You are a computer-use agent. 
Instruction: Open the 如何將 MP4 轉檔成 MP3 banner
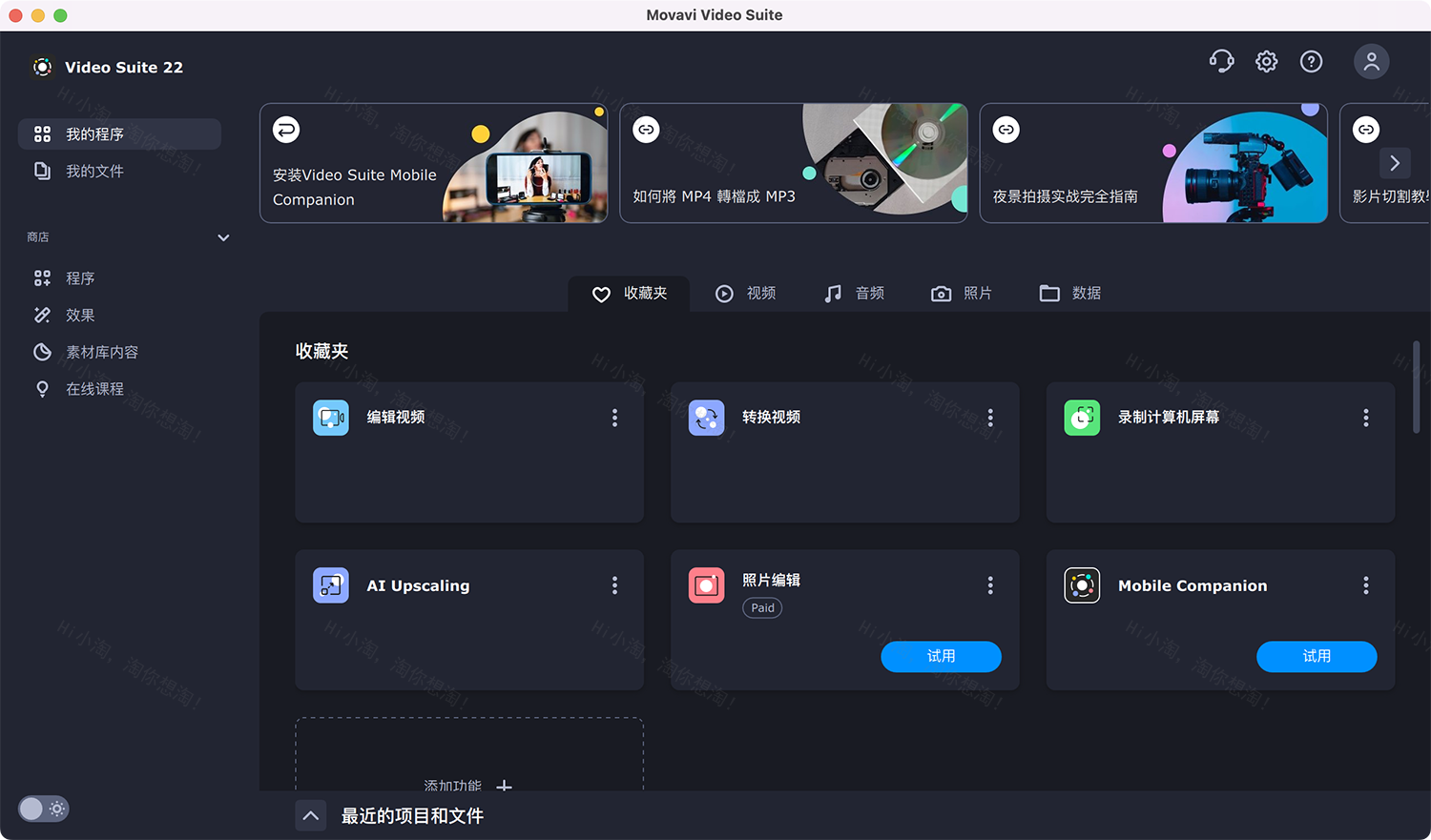click(794, 163)
